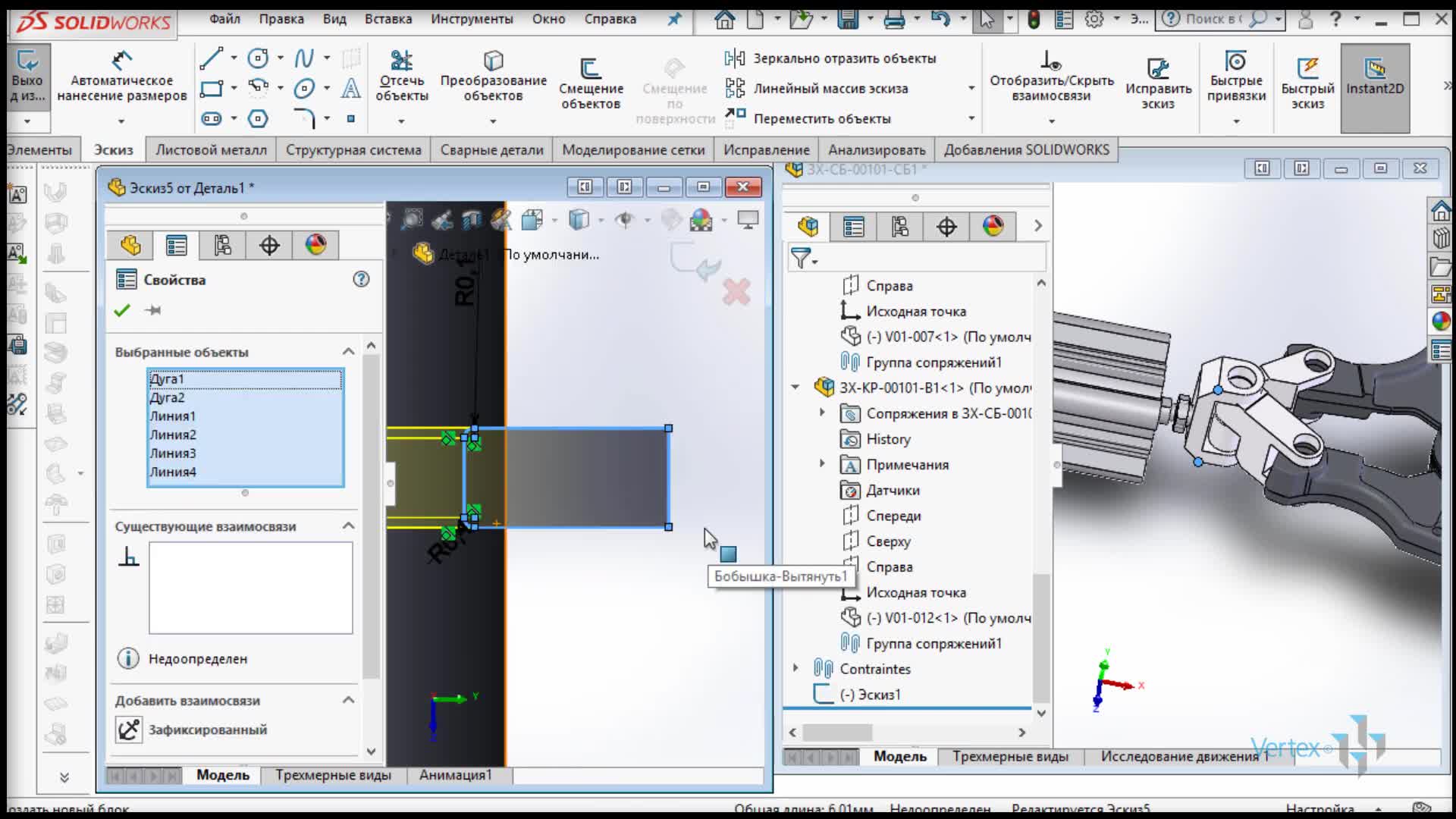Open DimXpert tab in Эскиз5 panel
Screen dimensions: 1456x819
coord(269,245)
